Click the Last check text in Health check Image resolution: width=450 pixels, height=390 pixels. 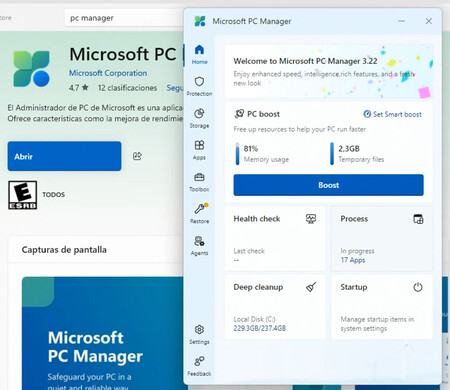249,251
